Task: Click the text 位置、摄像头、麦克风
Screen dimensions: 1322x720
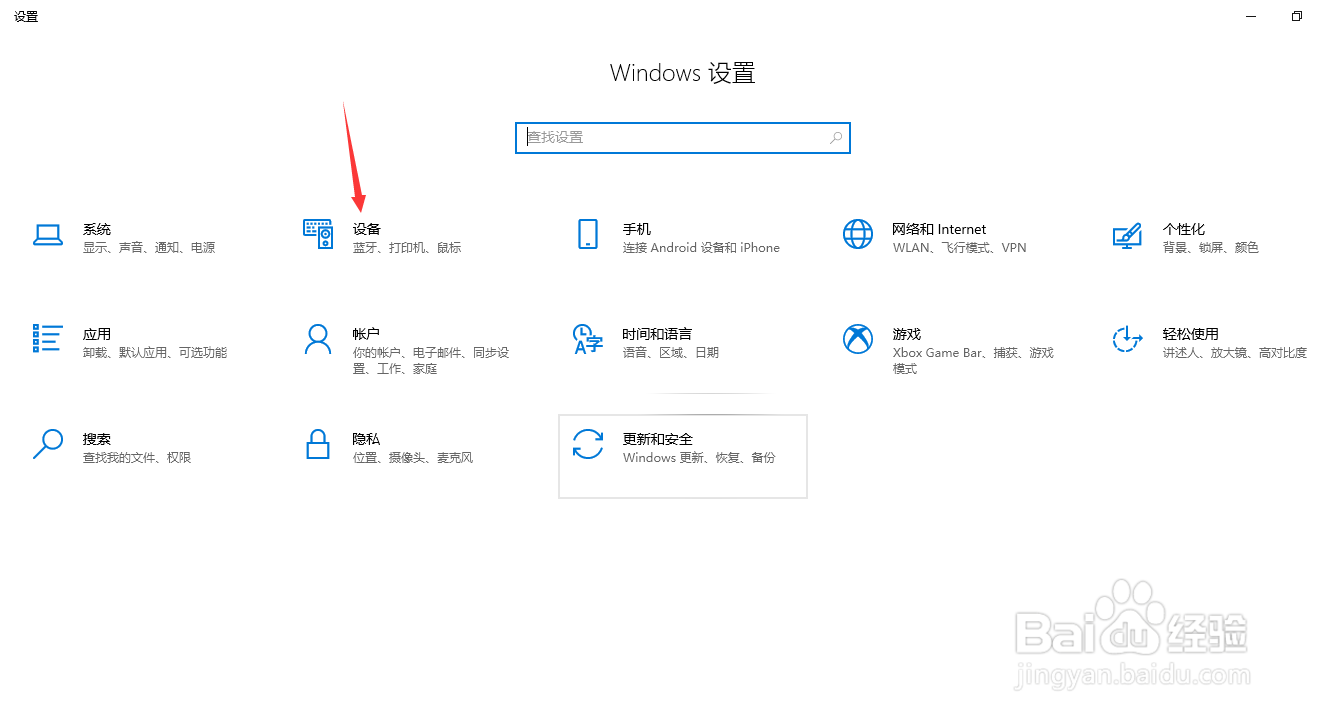Action: click(x=413, y=458)
